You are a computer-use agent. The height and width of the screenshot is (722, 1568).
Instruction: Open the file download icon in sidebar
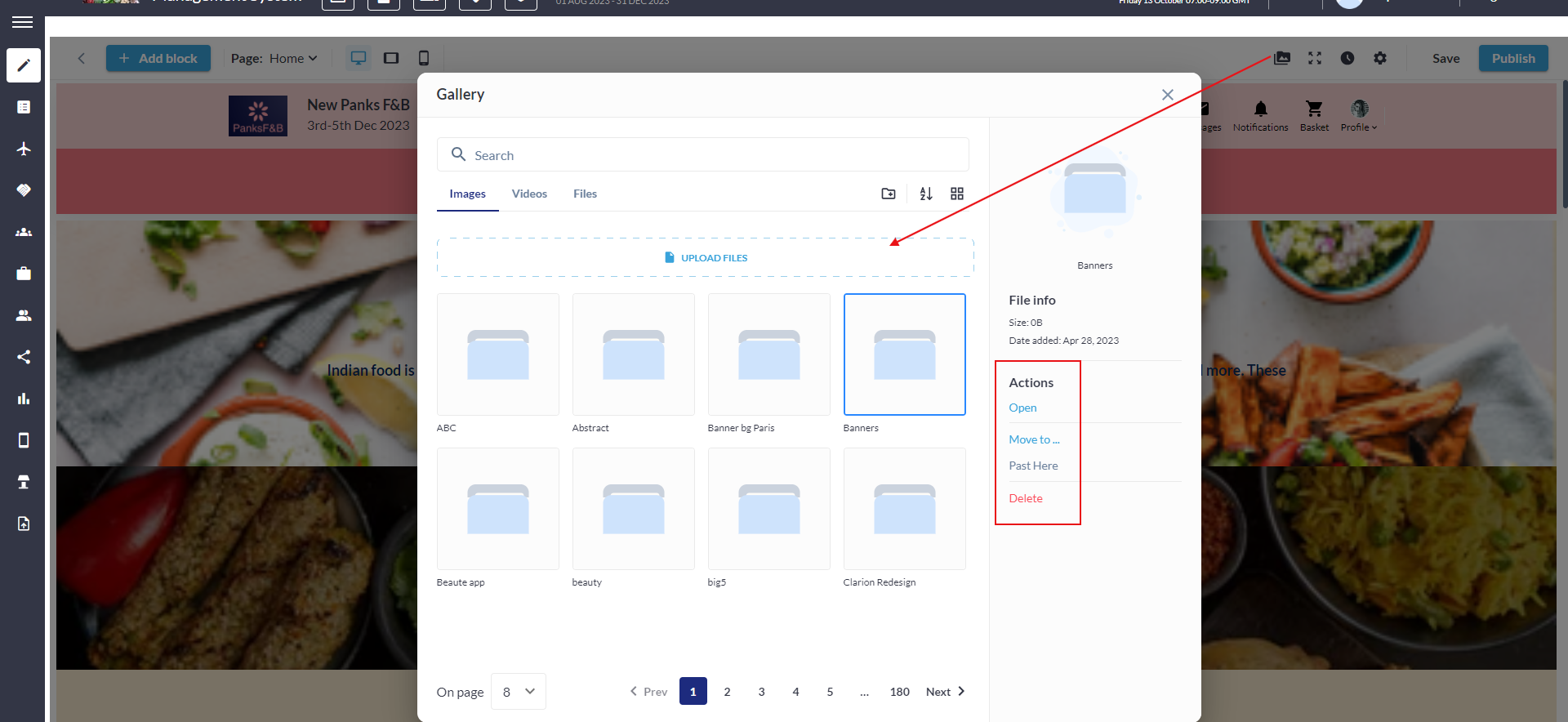pyautogui.click(x=24, y=524)
